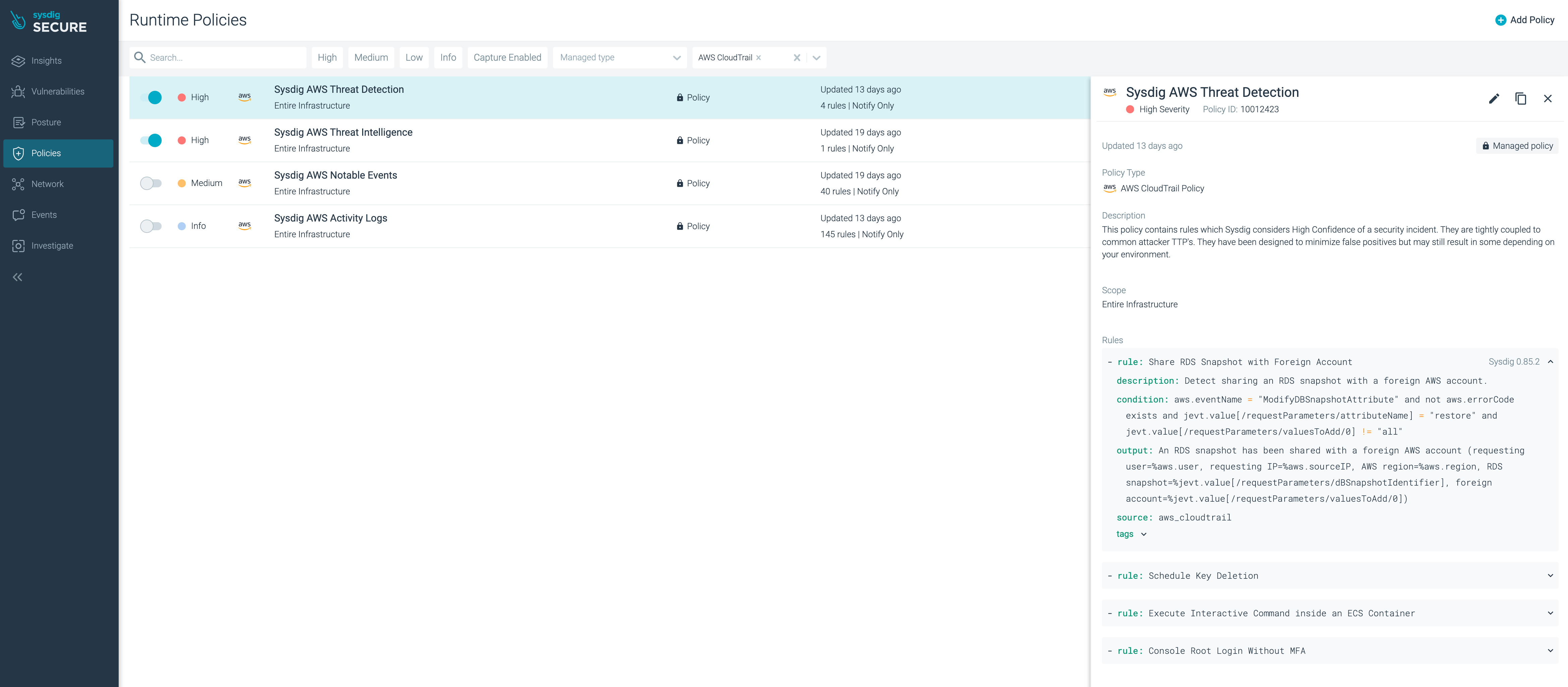This screenshot has height=687, width=1568.
Task: Filter policies by Info severity
Action: point(448,57)
